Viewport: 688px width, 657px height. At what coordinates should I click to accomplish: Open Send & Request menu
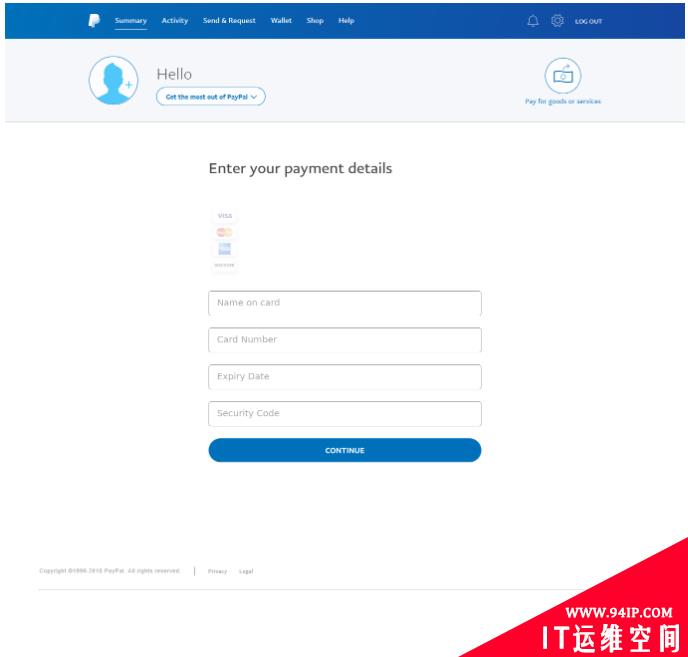(229, 21)
